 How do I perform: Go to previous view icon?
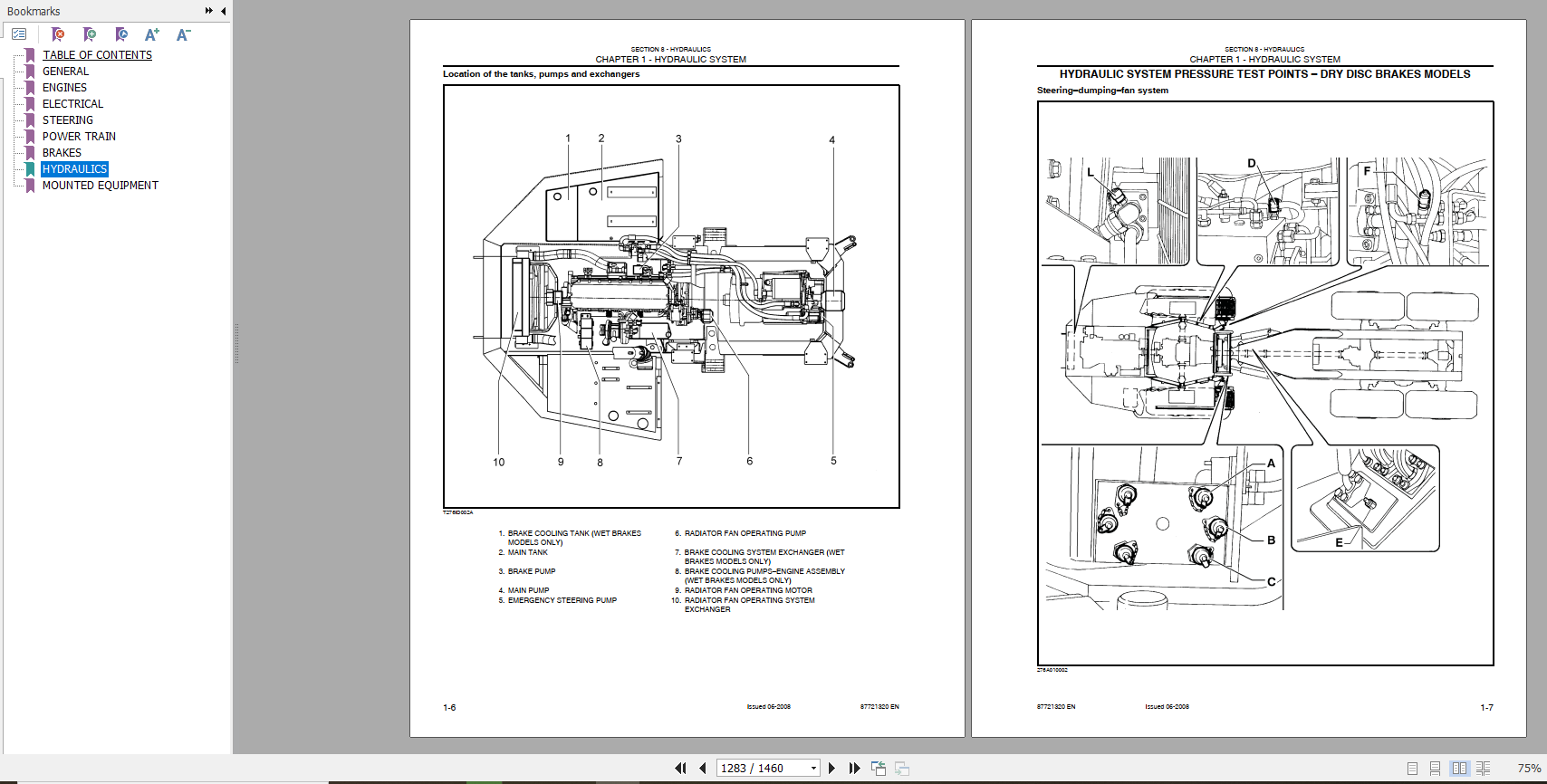coord(878,768)
